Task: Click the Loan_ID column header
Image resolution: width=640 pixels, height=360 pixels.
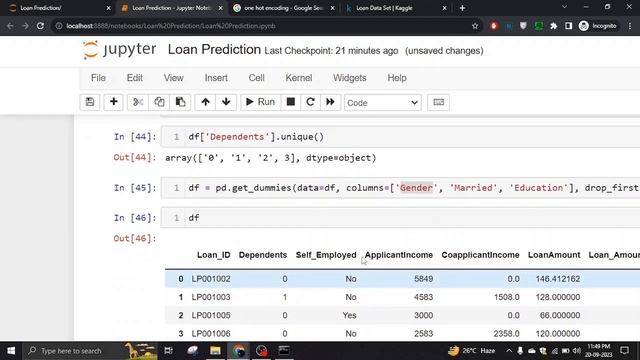Action: pos(213,255)
